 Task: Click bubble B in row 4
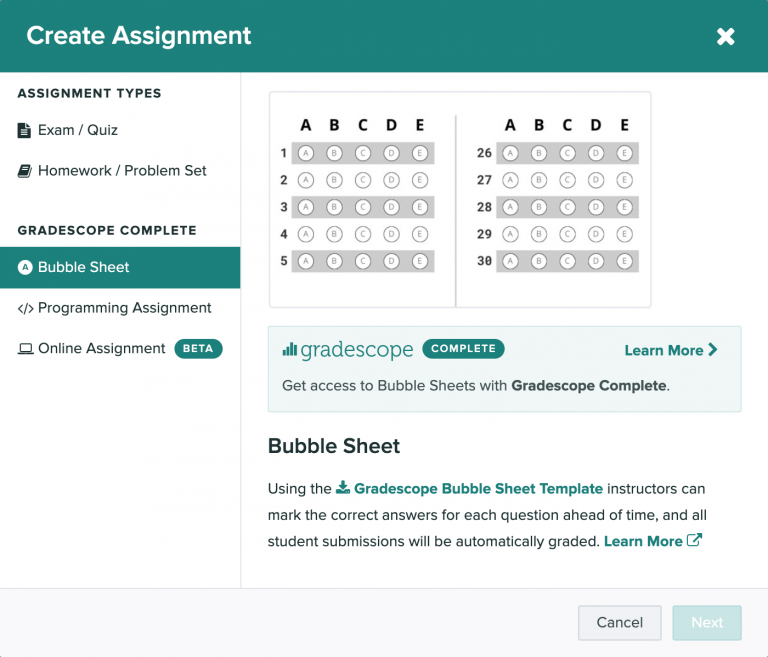point(335,234)
